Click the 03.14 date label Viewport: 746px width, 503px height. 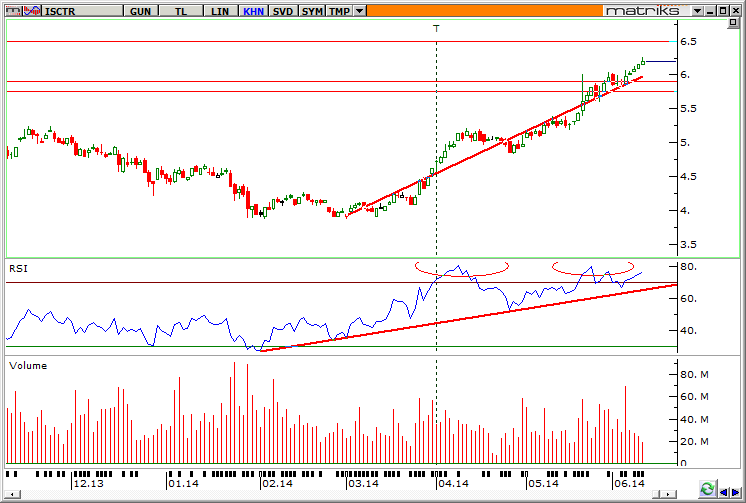pos(363,483)
